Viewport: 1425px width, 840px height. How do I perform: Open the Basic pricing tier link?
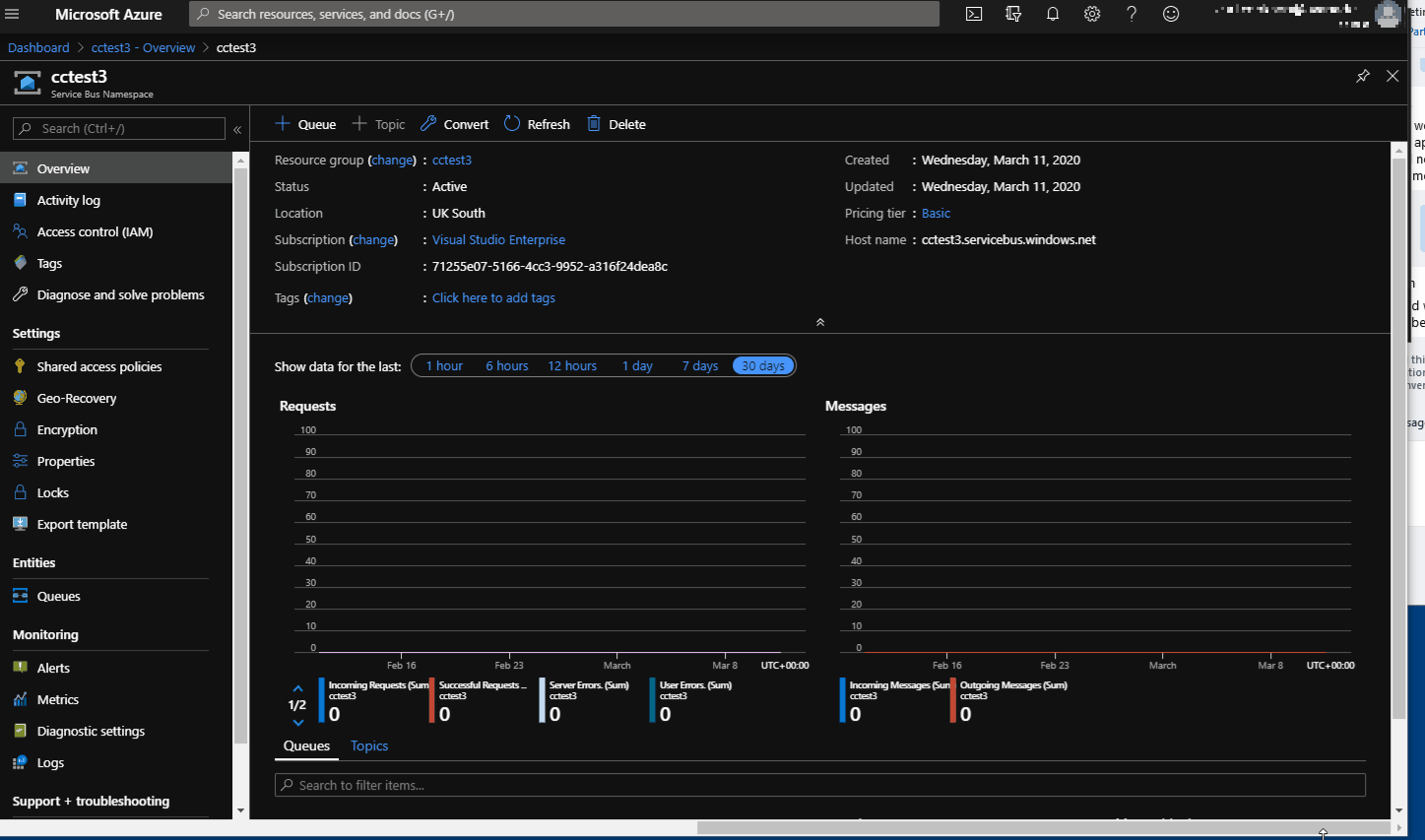(936, 213)
